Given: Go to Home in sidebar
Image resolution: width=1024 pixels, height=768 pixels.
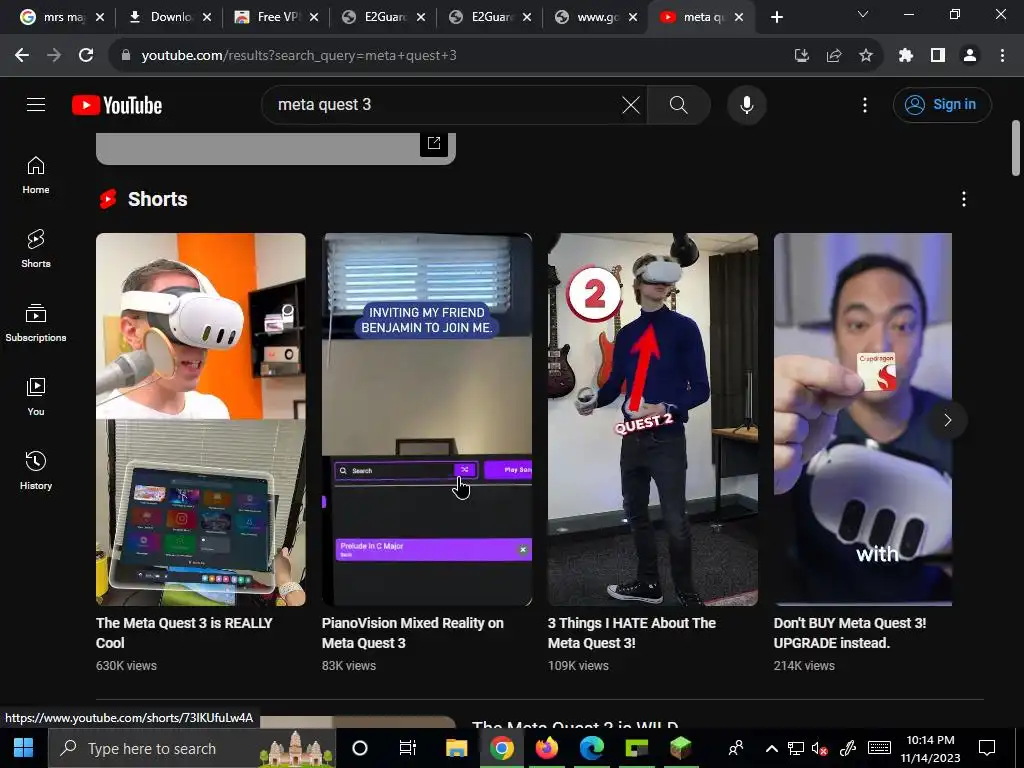Looking at the screenshot, I should pos(36,175).
